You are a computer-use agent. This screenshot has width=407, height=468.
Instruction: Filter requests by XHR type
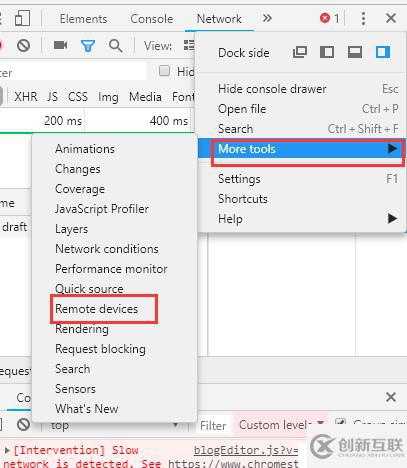pyautogui.click(x=26, y=97)
